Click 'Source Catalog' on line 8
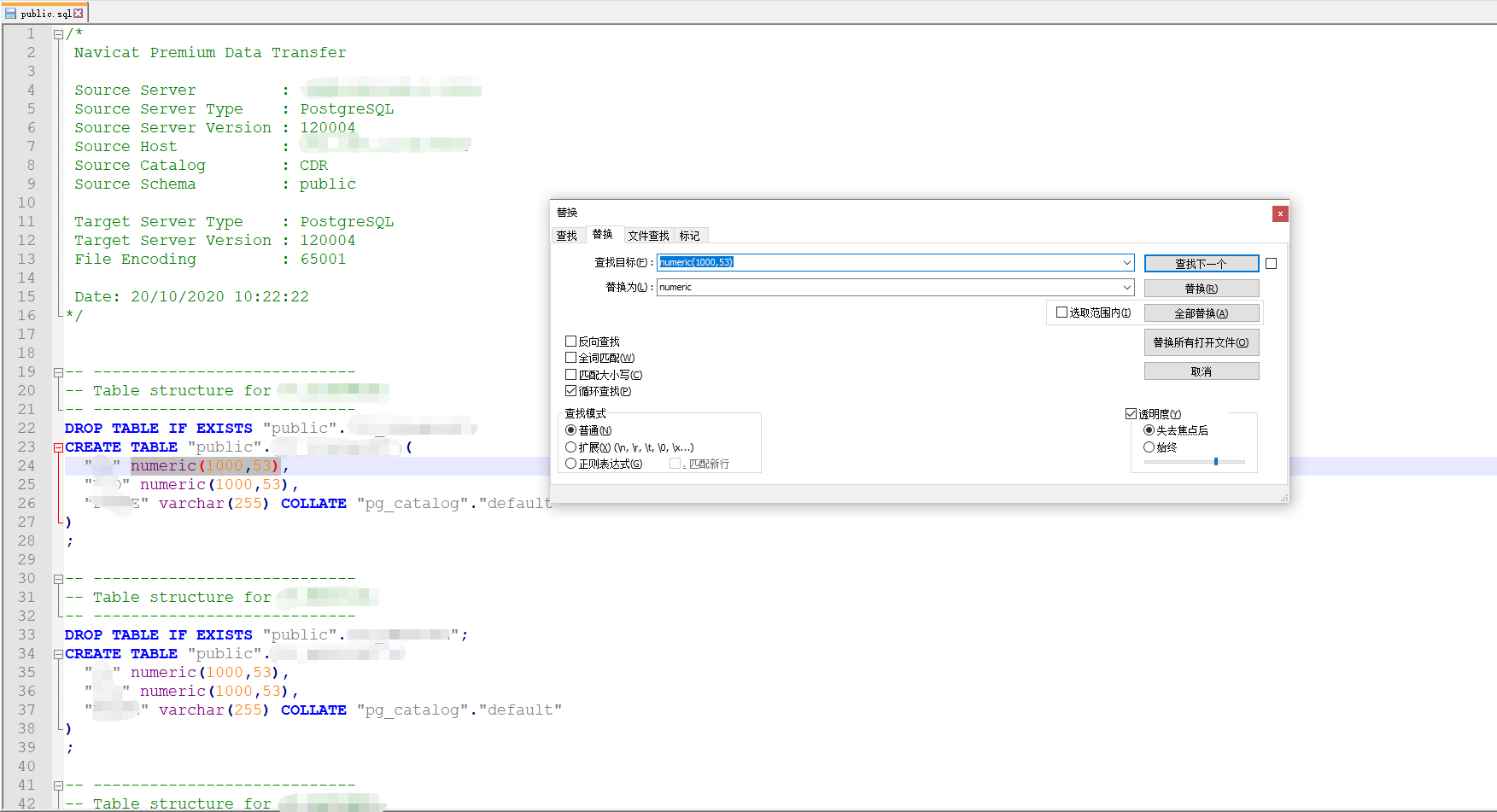This screenshot has width=1497, height=812. [140, 166]
